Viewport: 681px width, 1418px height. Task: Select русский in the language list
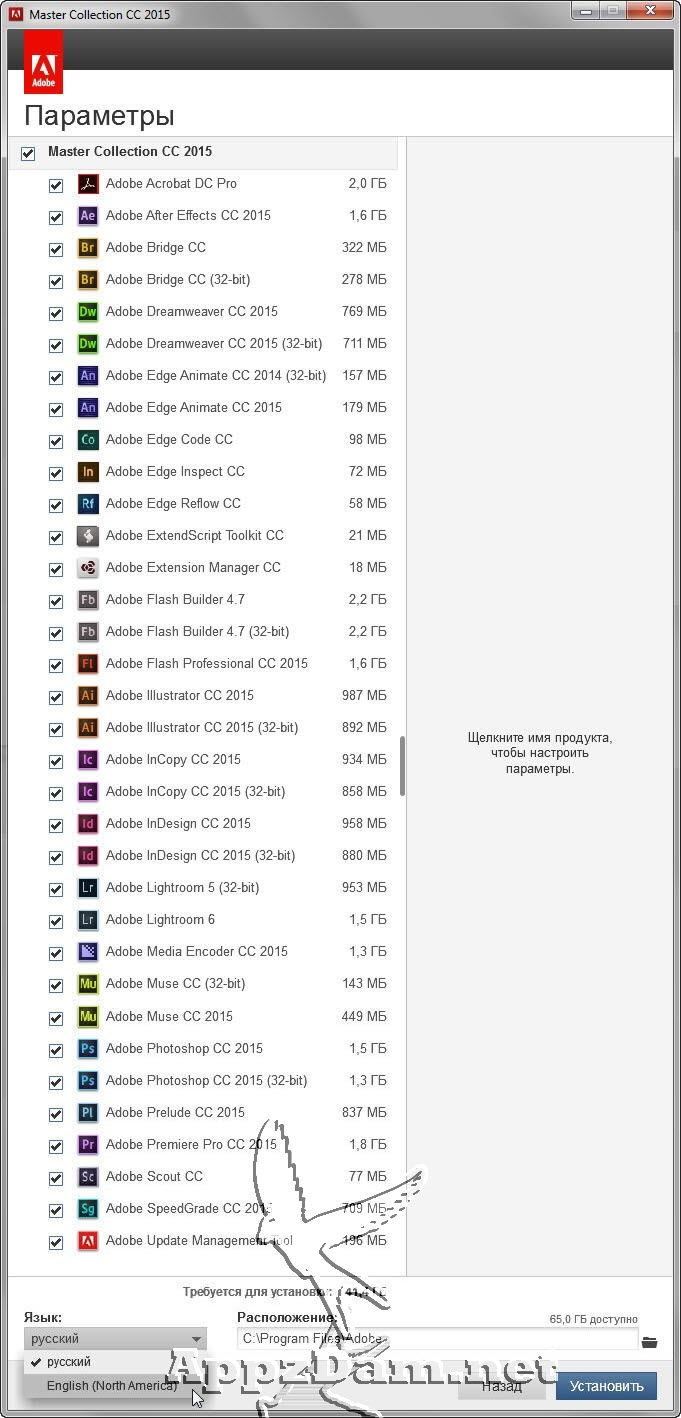coord(68,1362)
